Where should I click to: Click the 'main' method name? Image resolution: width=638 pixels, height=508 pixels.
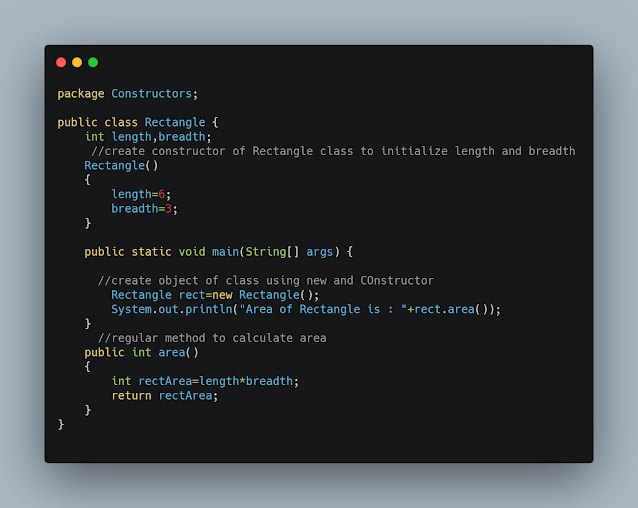pyautogui.click(x=225, y=252)
